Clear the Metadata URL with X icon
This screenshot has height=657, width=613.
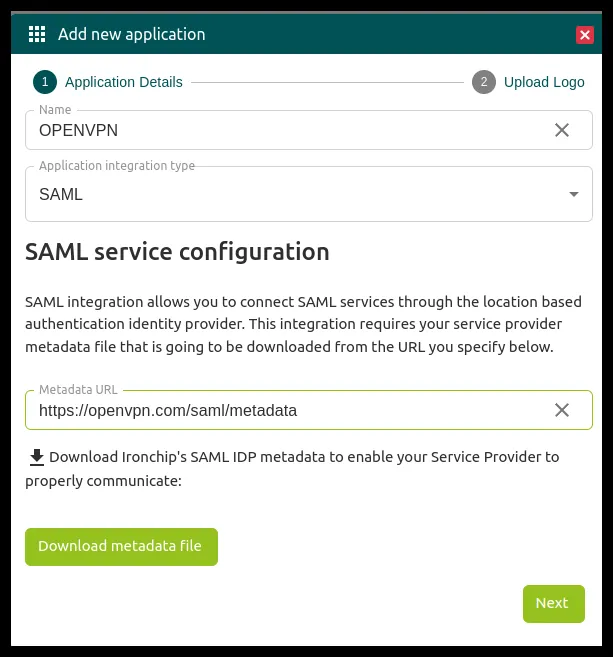tap(561, 410)
